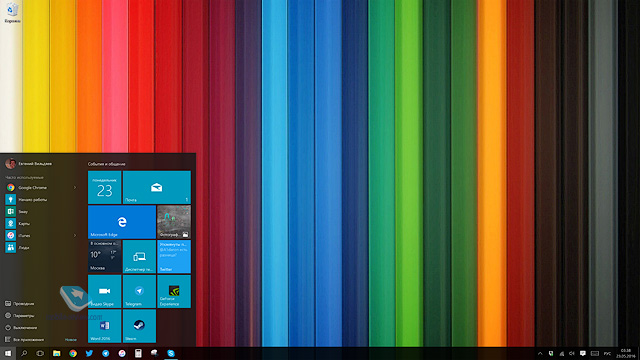Switch input language РУС indicator
This screenshot has height=360, width=640.
[x=607, y=354]
